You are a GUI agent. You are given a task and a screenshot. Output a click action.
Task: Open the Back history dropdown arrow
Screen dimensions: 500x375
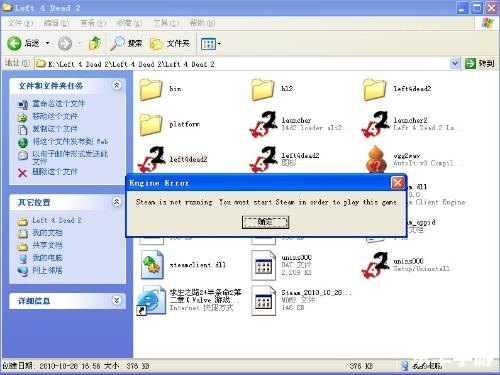47,43
